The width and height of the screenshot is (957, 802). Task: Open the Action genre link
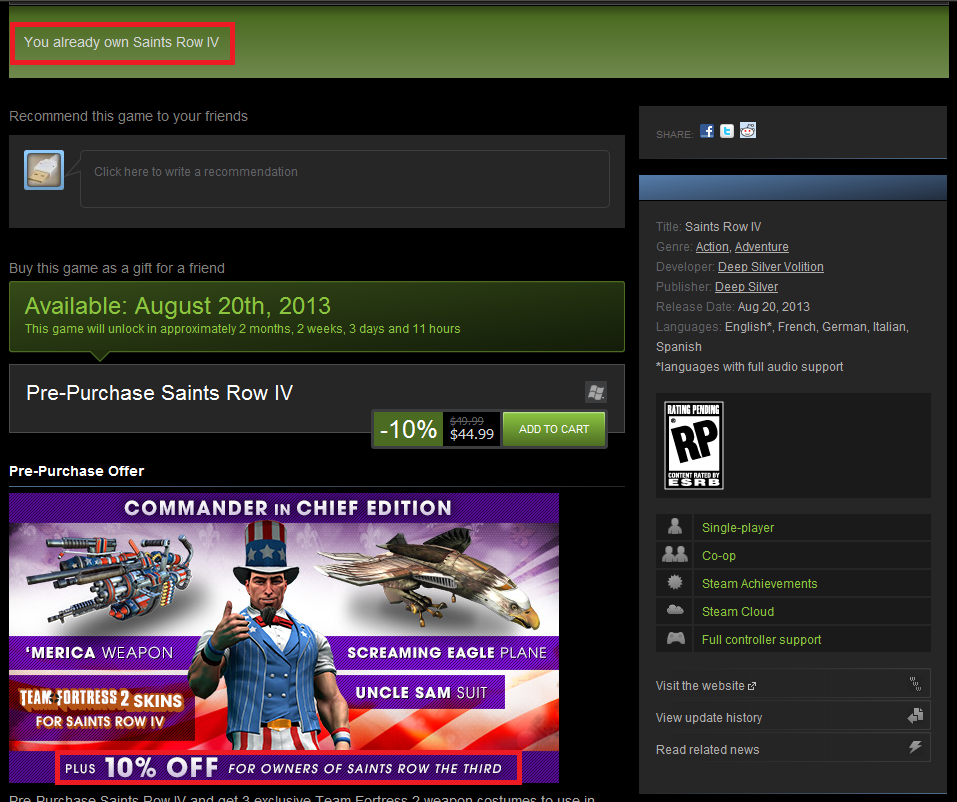pos(712,247)
